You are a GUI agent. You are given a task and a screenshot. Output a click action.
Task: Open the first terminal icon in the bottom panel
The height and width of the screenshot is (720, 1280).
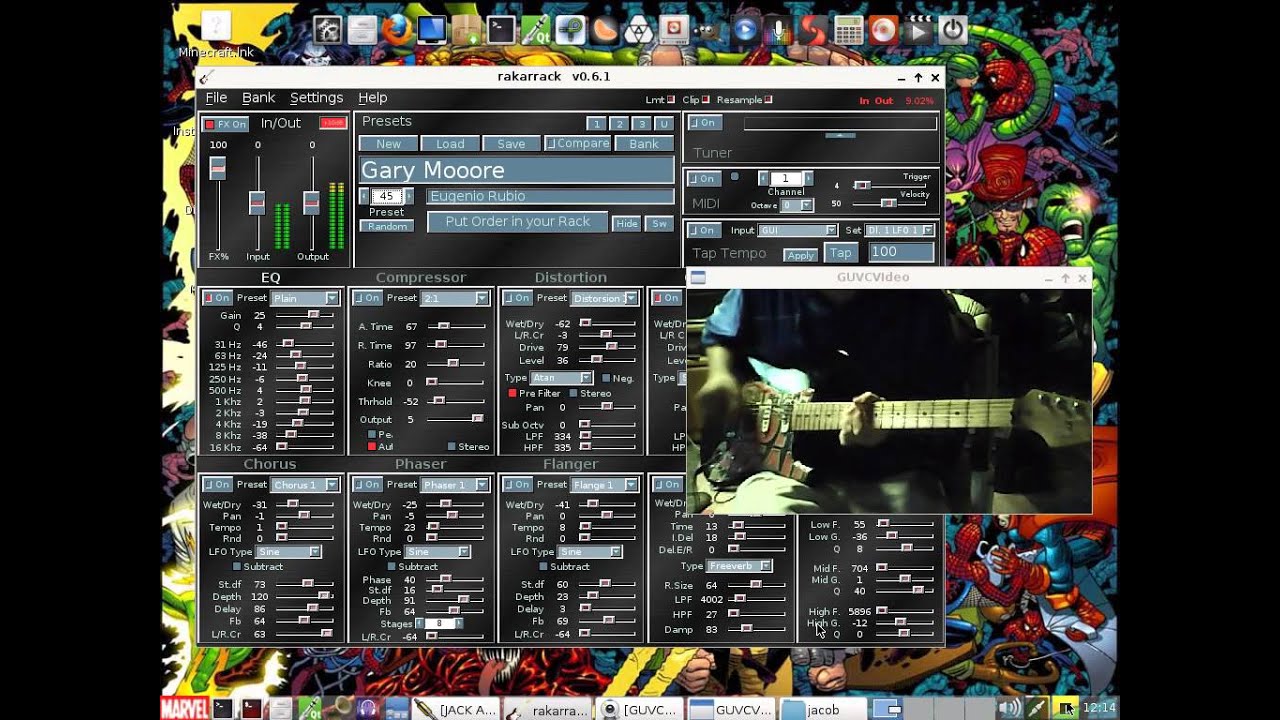coord(223,709)
